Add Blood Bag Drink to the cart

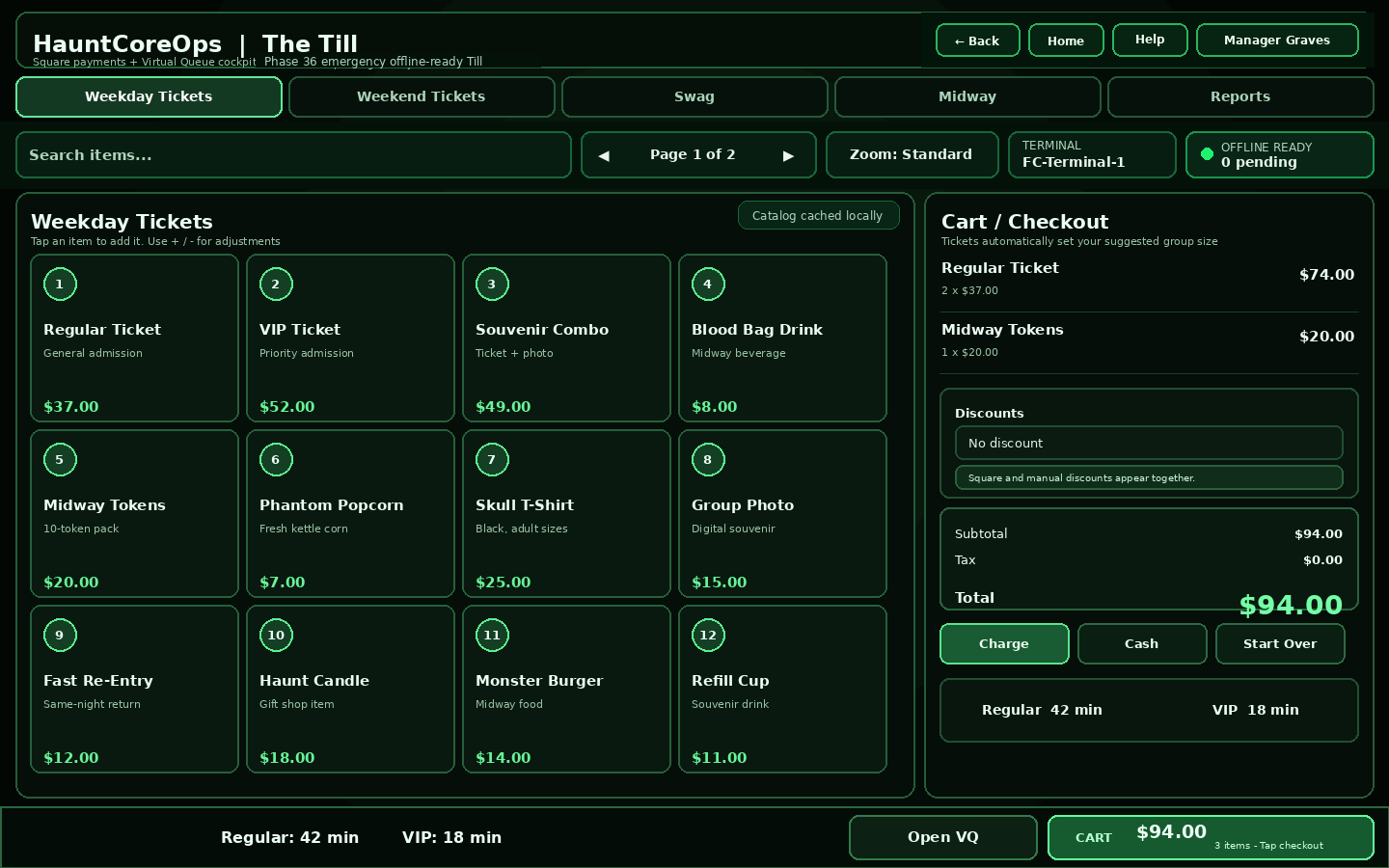[783, 338]
